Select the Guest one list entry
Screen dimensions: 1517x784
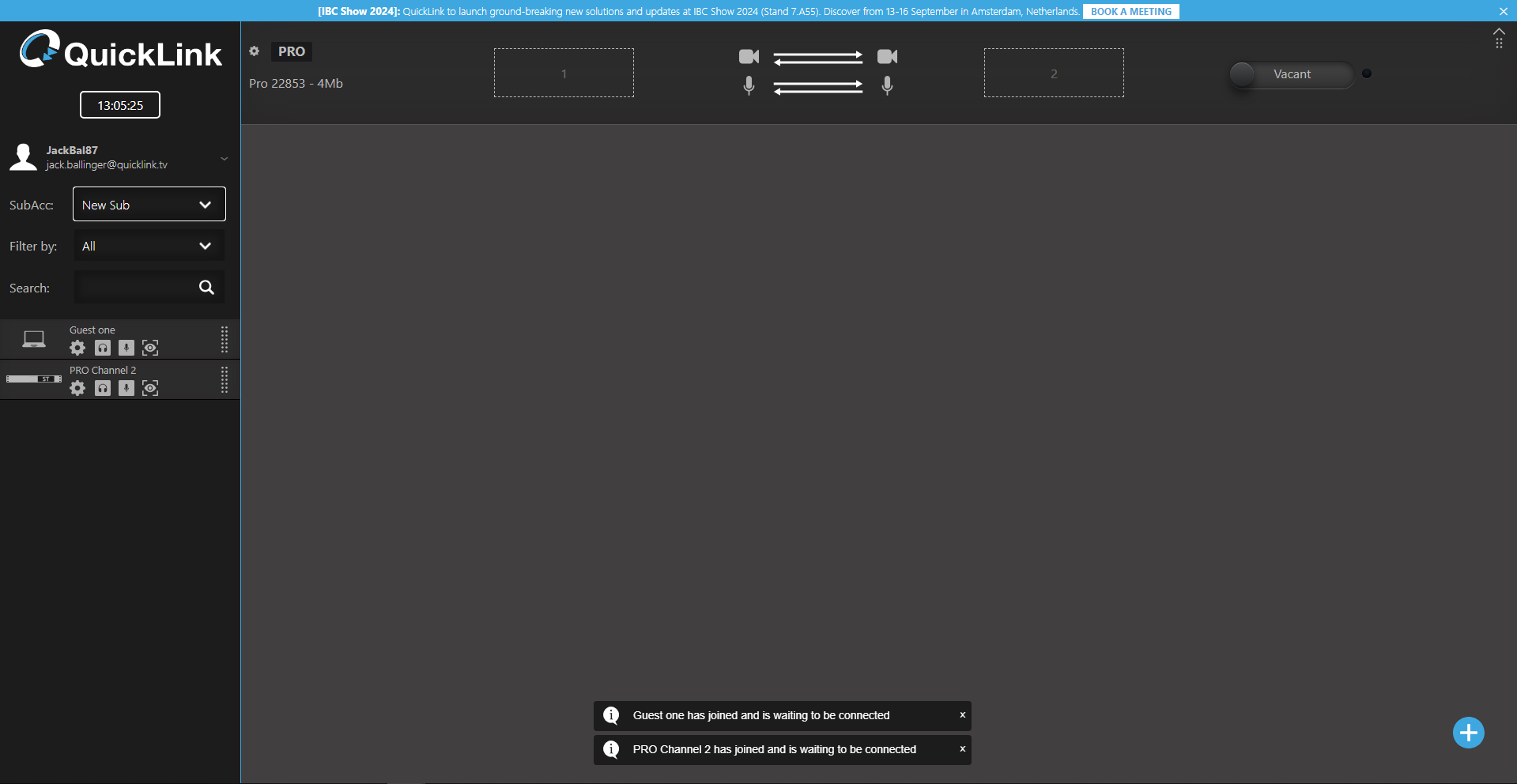pyautogui.click(x=92, y=330)
